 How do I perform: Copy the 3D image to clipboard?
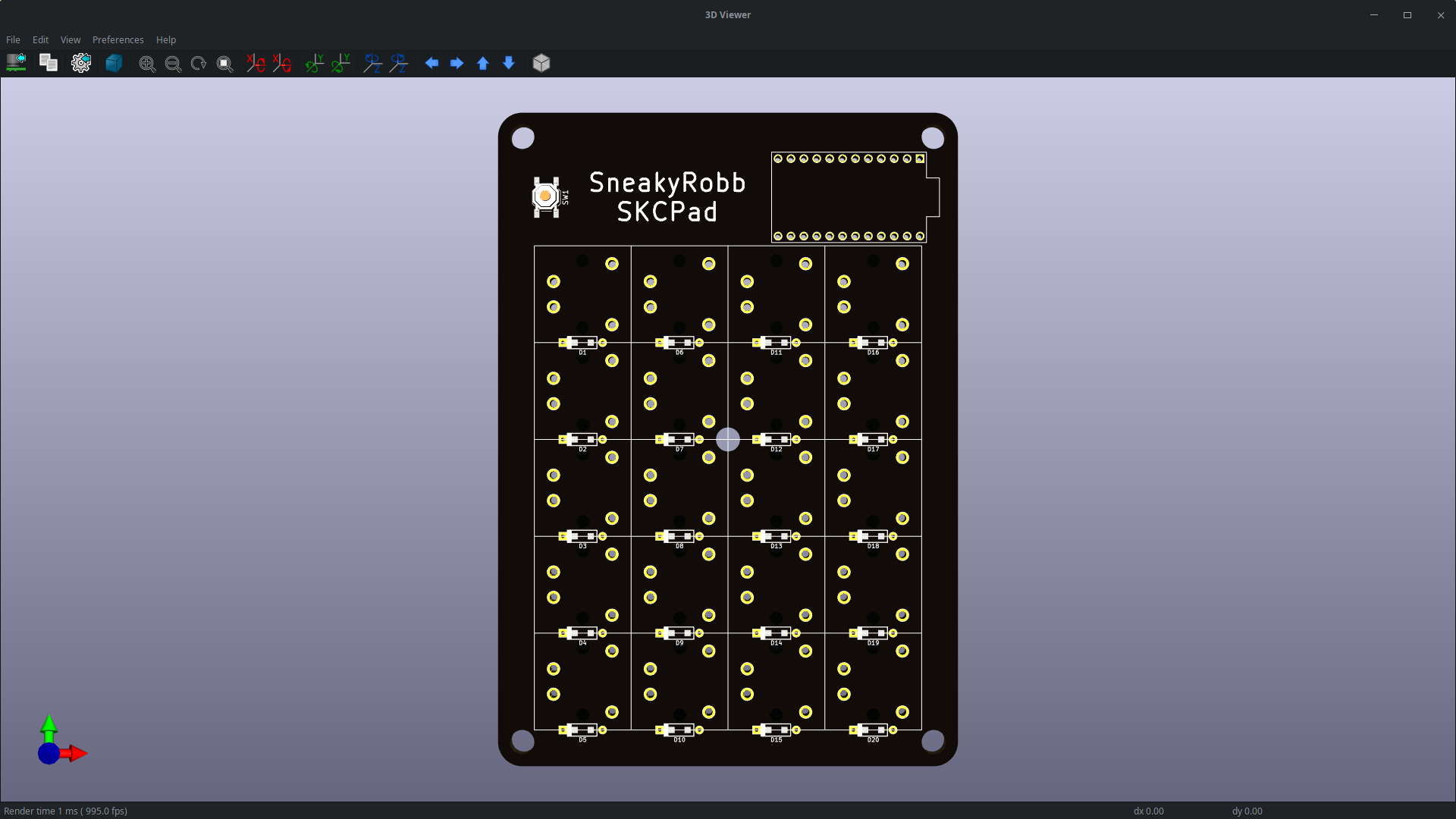[x=48, y=63]
